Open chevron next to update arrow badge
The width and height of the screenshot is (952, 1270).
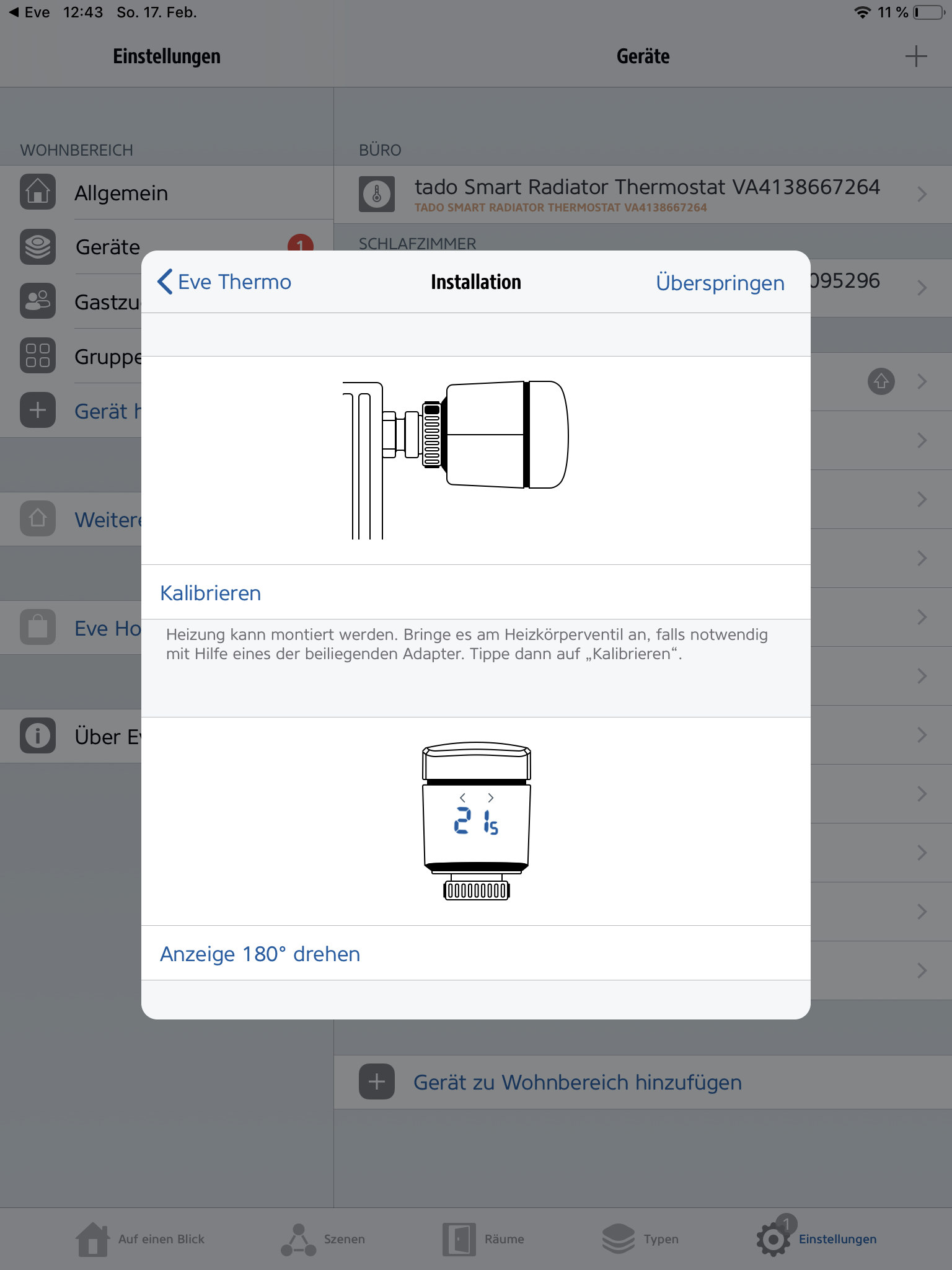coord(922,381)
